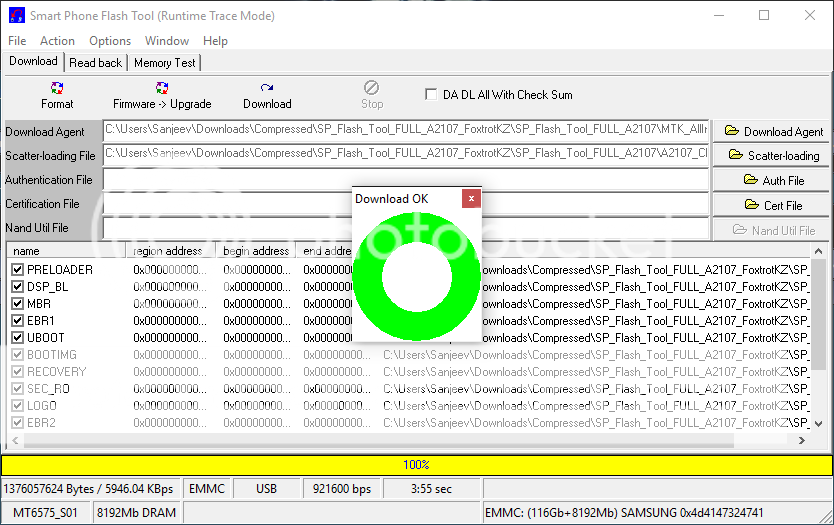Image resolution: width=834 pixels, height=525 pixels.
Task: Uncheck the PRELOADER partition
Action: point(17,270)
